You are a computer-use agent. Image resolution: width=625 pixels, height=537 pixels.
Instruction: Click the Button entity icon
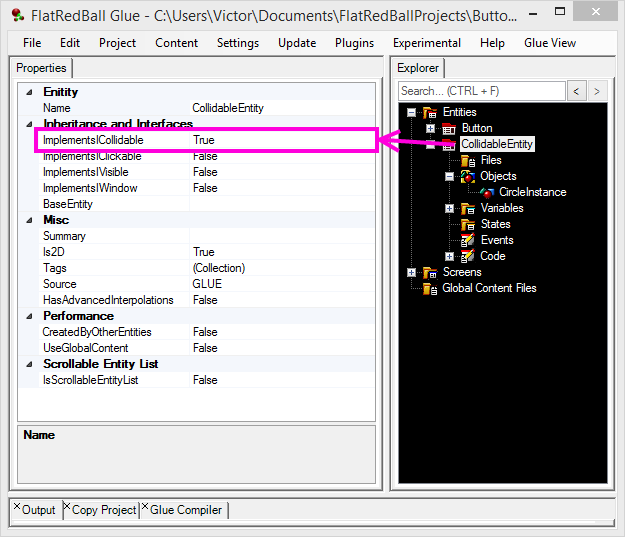(449, 128)
